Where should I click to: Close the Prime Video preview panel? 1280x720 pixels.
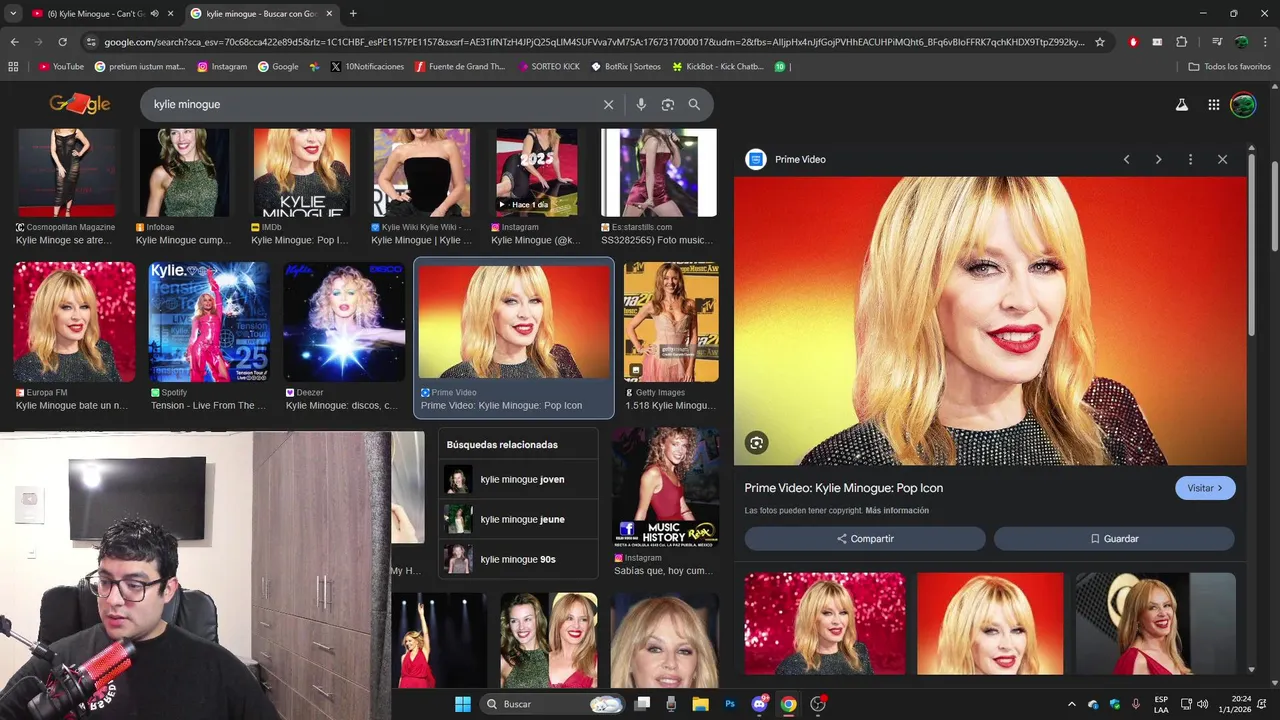pos(1222,159)
